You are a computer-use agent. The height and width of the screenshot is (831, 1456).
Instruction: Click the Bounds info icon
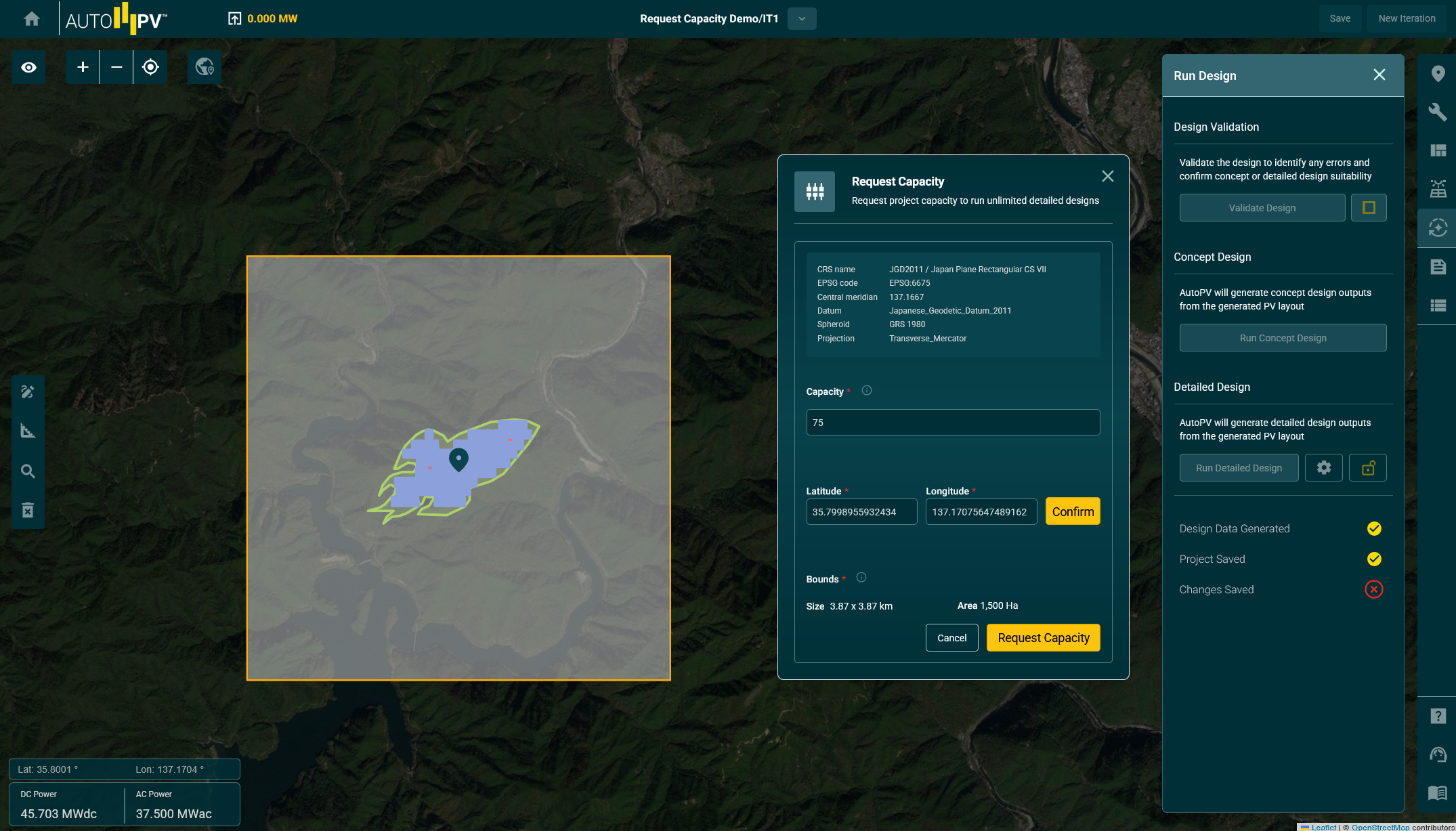tap(861, 578)
